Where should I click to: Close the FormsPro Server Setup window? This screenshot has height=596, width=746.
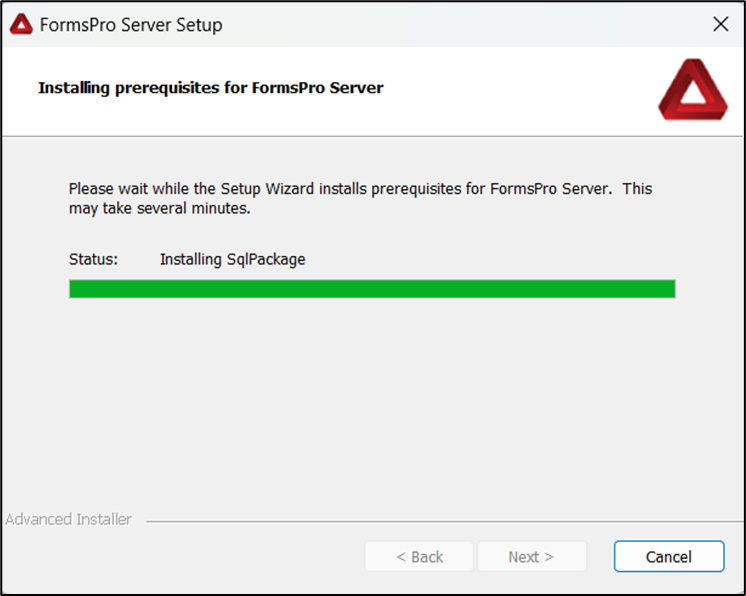720,24
